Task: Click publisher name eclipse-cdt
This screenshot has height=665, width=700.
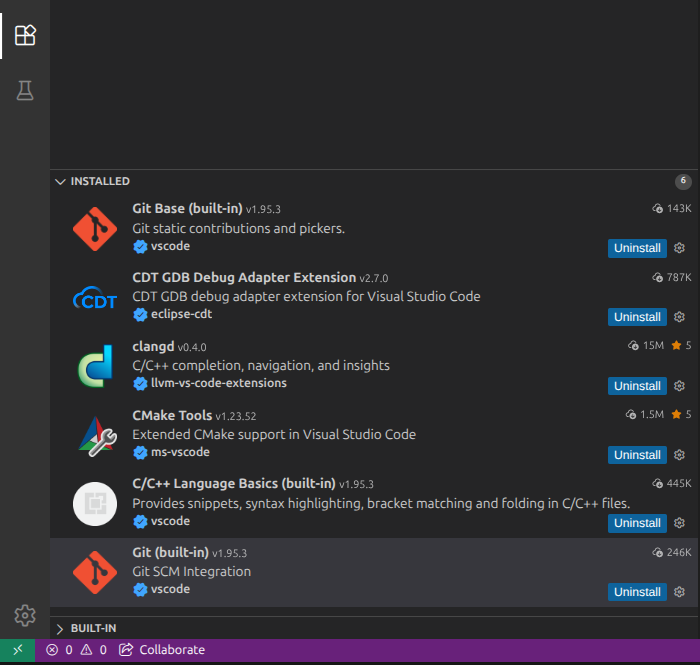Action: coord(181,314)
